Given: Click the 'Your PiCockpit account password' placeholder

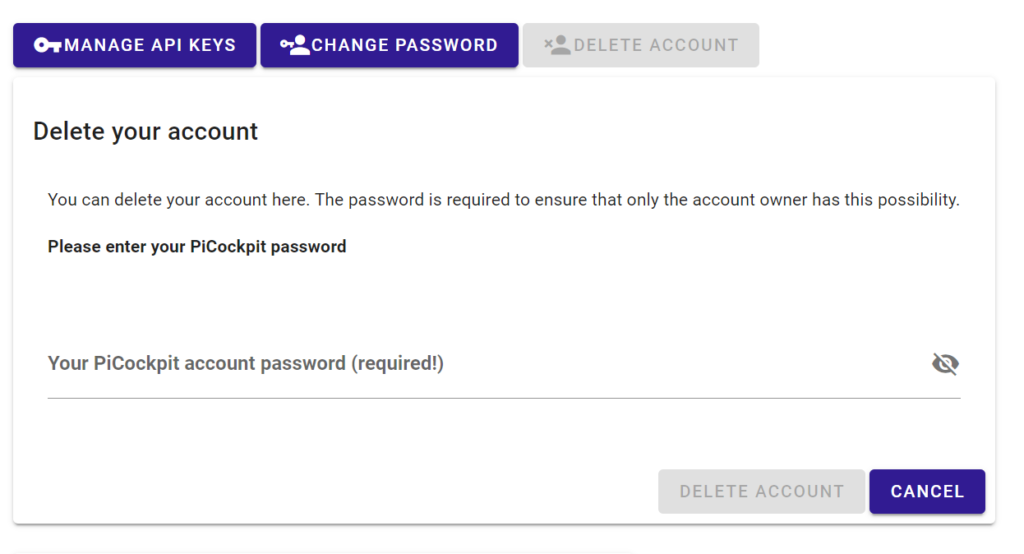Looking at the screenshot, I should pos(197,363).
